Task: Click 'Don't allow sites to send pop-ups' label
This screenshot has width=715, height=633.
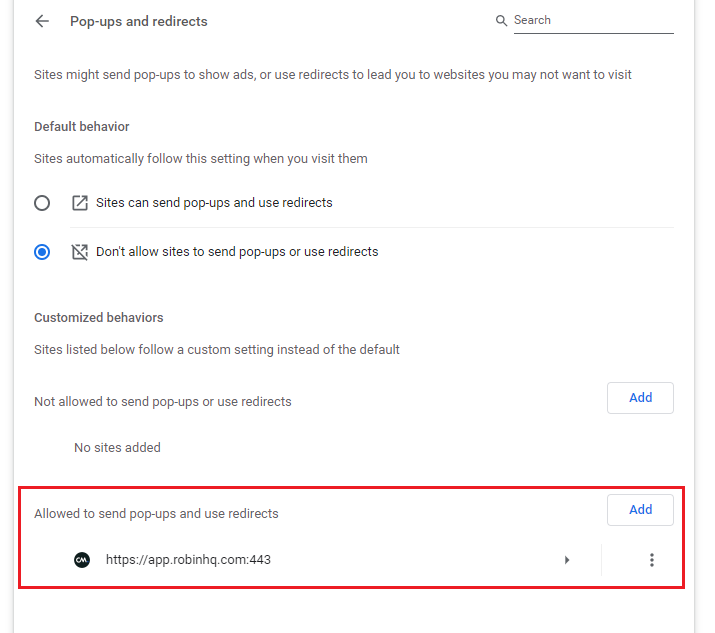Action: [x=237, y=252]
